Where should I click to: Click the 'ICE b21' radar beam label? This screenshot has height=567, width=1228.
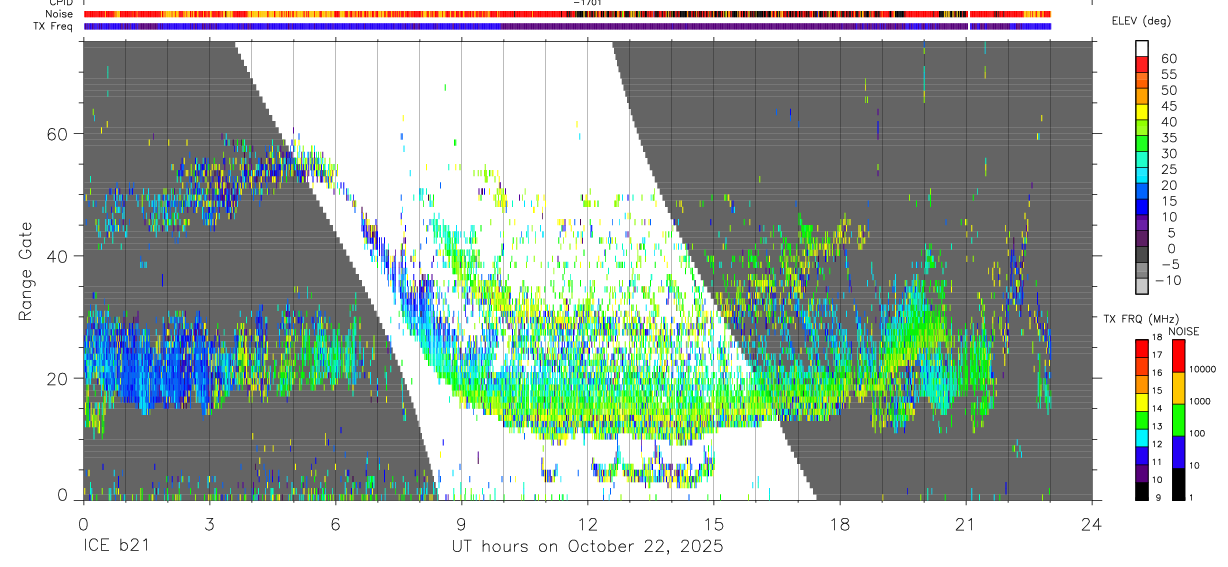coord(116,546)
